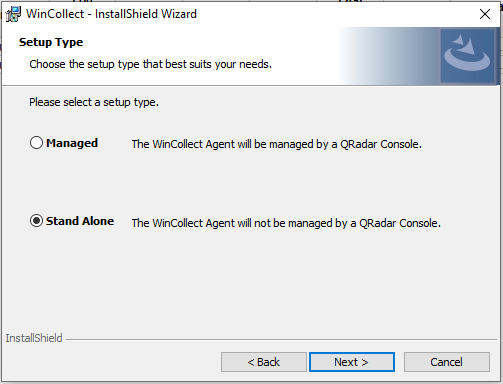Cancel the WinCollect installation
Viewport: 503px width, 384px height.
coord(447,362)
